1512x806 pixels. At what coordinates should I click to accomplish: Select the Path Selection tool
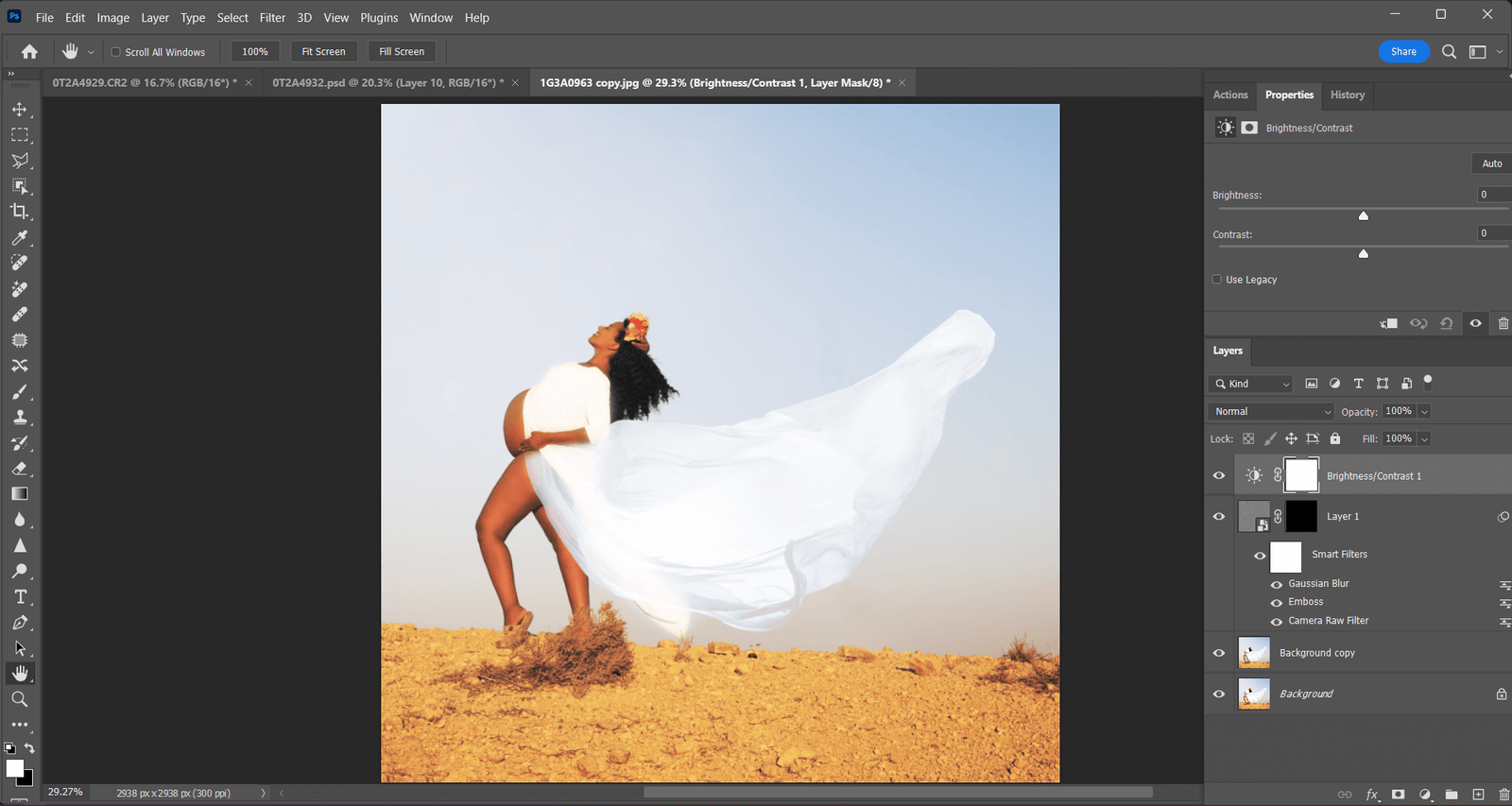click(x=20, y=648)
